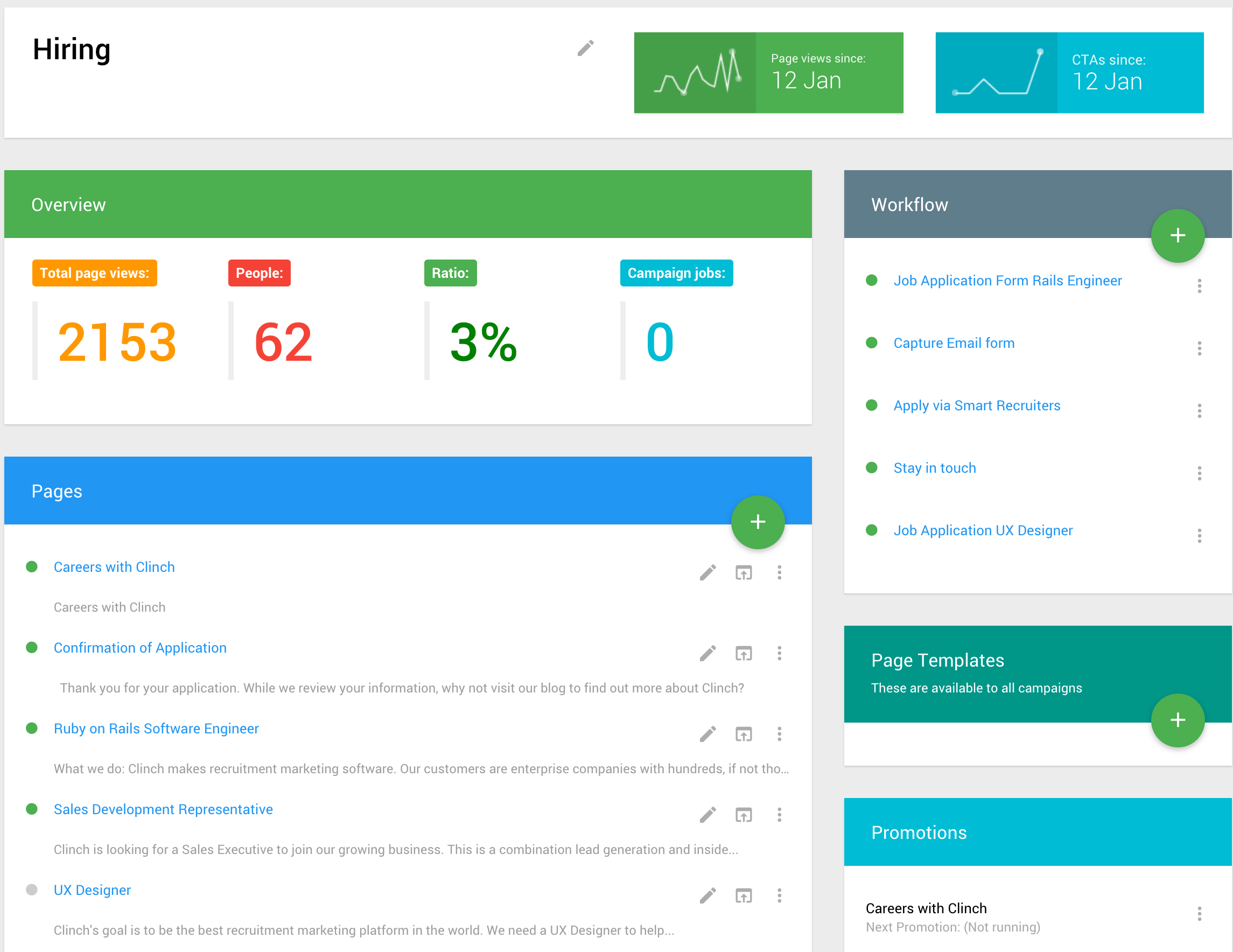Click the Page Templates panel header

coord(1038,674)
